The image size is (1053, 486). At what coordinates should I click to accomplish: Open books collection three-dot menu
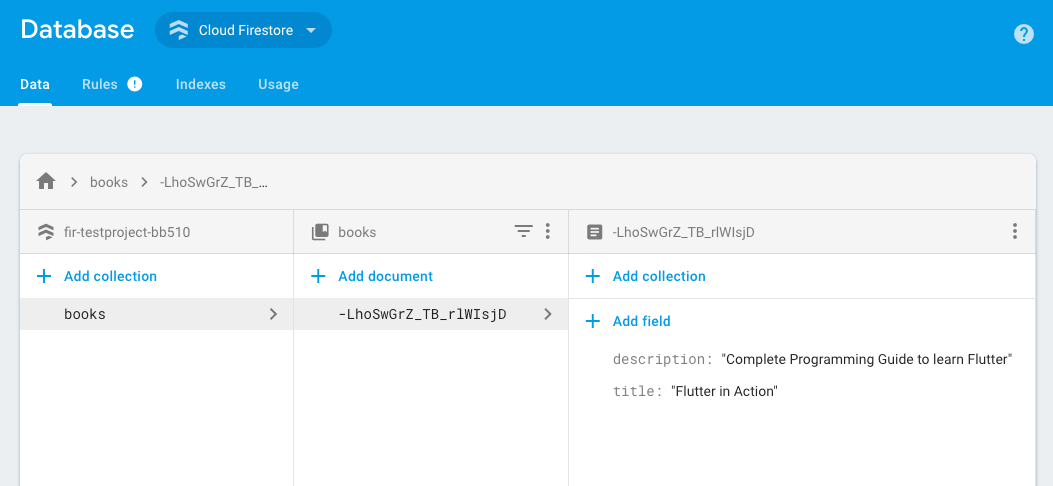click(x=548, y=232)
